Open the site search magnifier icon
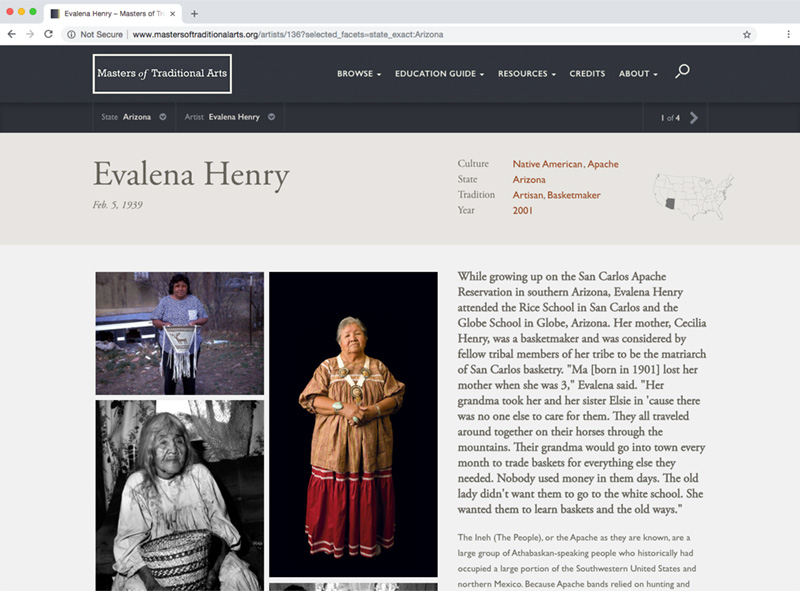The width and height of the screenshot is (800, 591). coord(682,71)
